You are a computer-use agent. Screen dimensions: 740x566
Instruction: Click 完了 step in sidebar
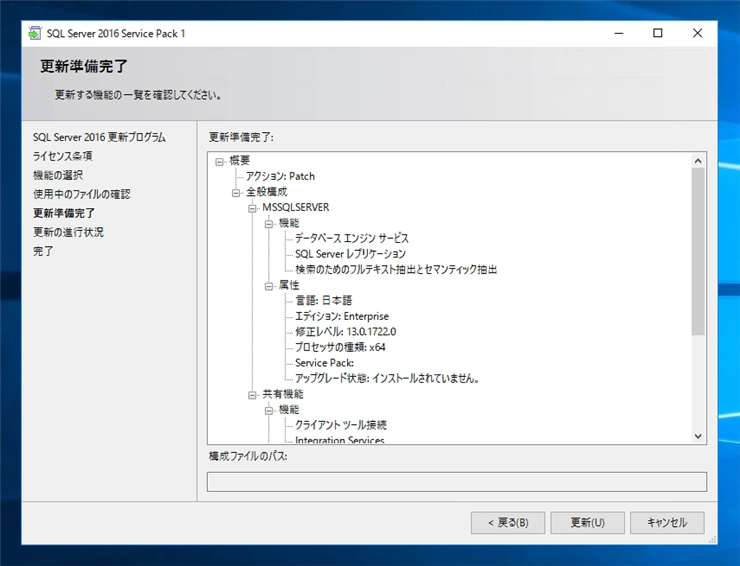[43, 251]
